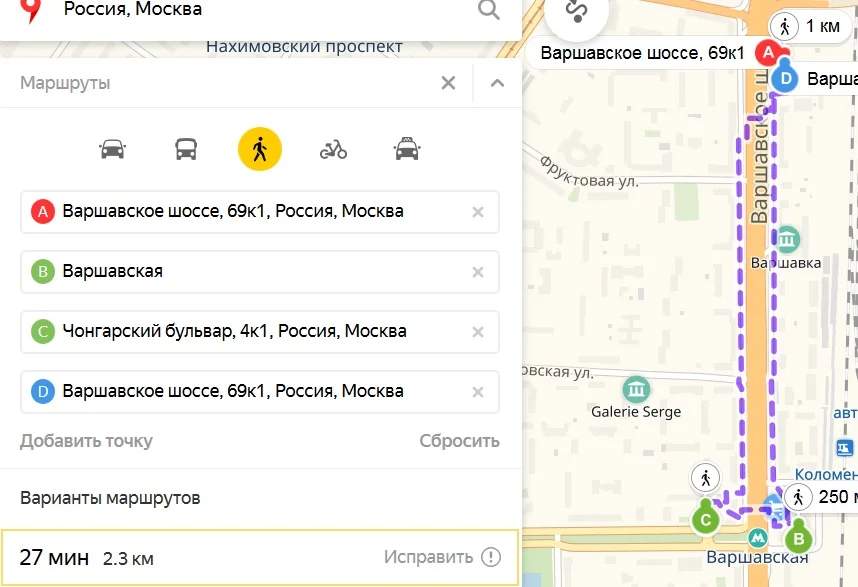Collapse the routes panel with chevron
858x587 pixels.
pos(497,83)
